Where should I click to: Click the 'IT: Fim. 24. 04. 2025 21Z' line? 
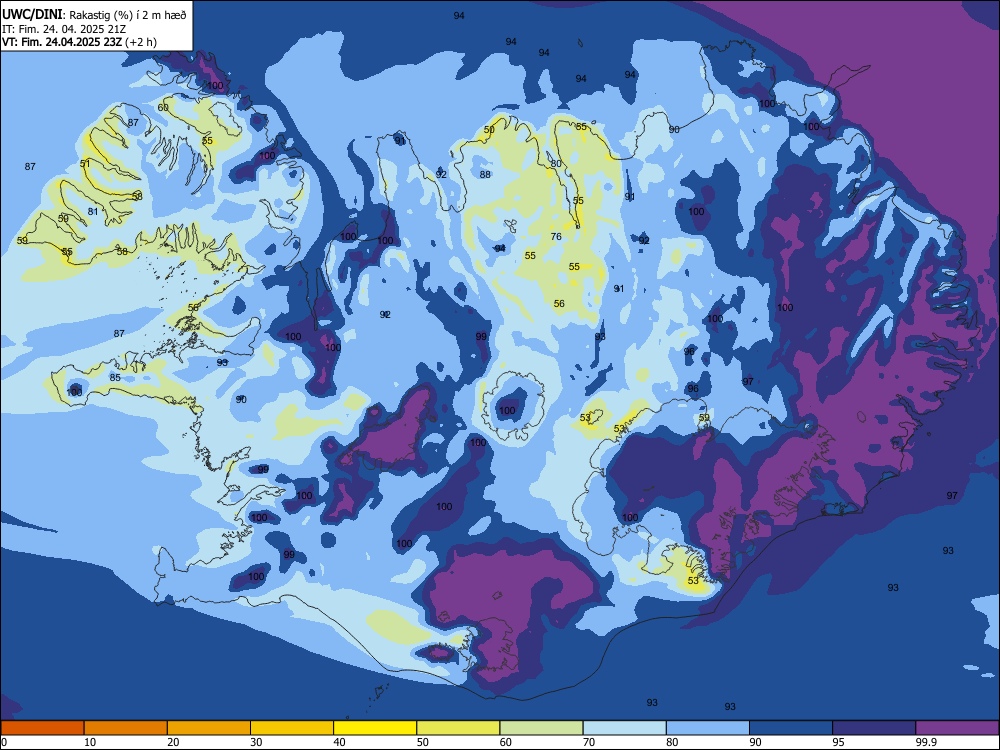coord(64,29)
